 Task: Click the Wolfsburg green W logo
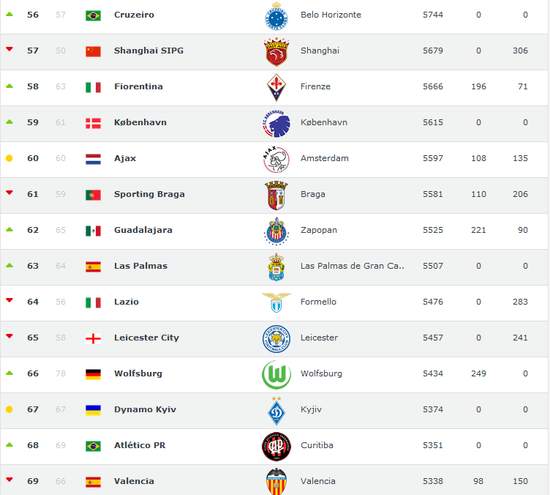pyautogui.click(x=276, y=375)
